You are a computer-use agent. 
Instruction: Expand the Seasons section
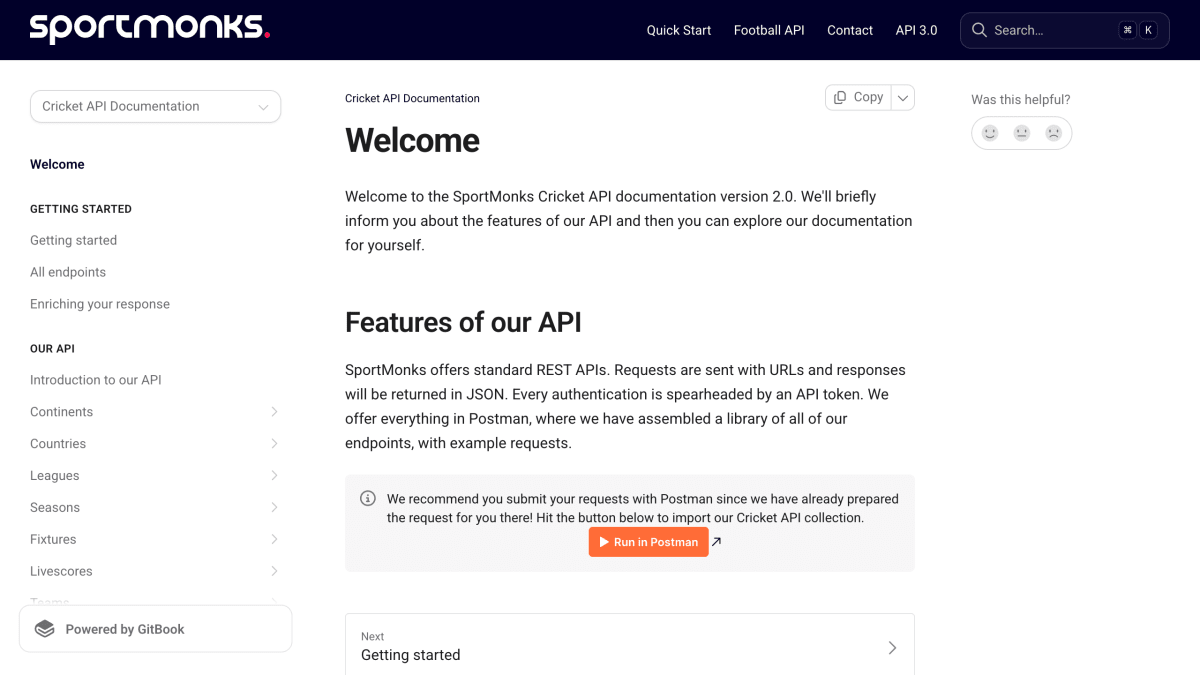click(274, 508)
